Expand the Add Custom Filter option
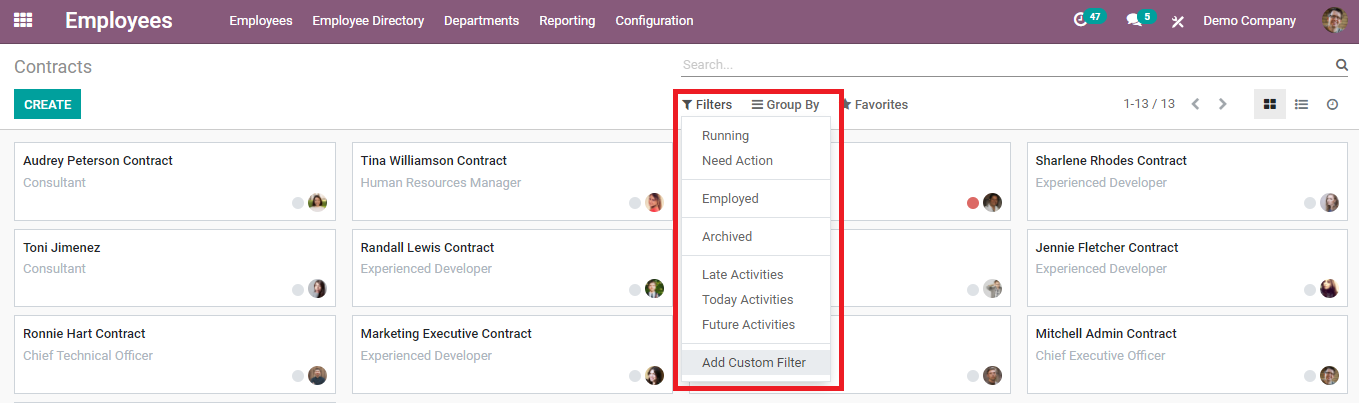This screenshot has width=1359, height=403. [753, 363]
